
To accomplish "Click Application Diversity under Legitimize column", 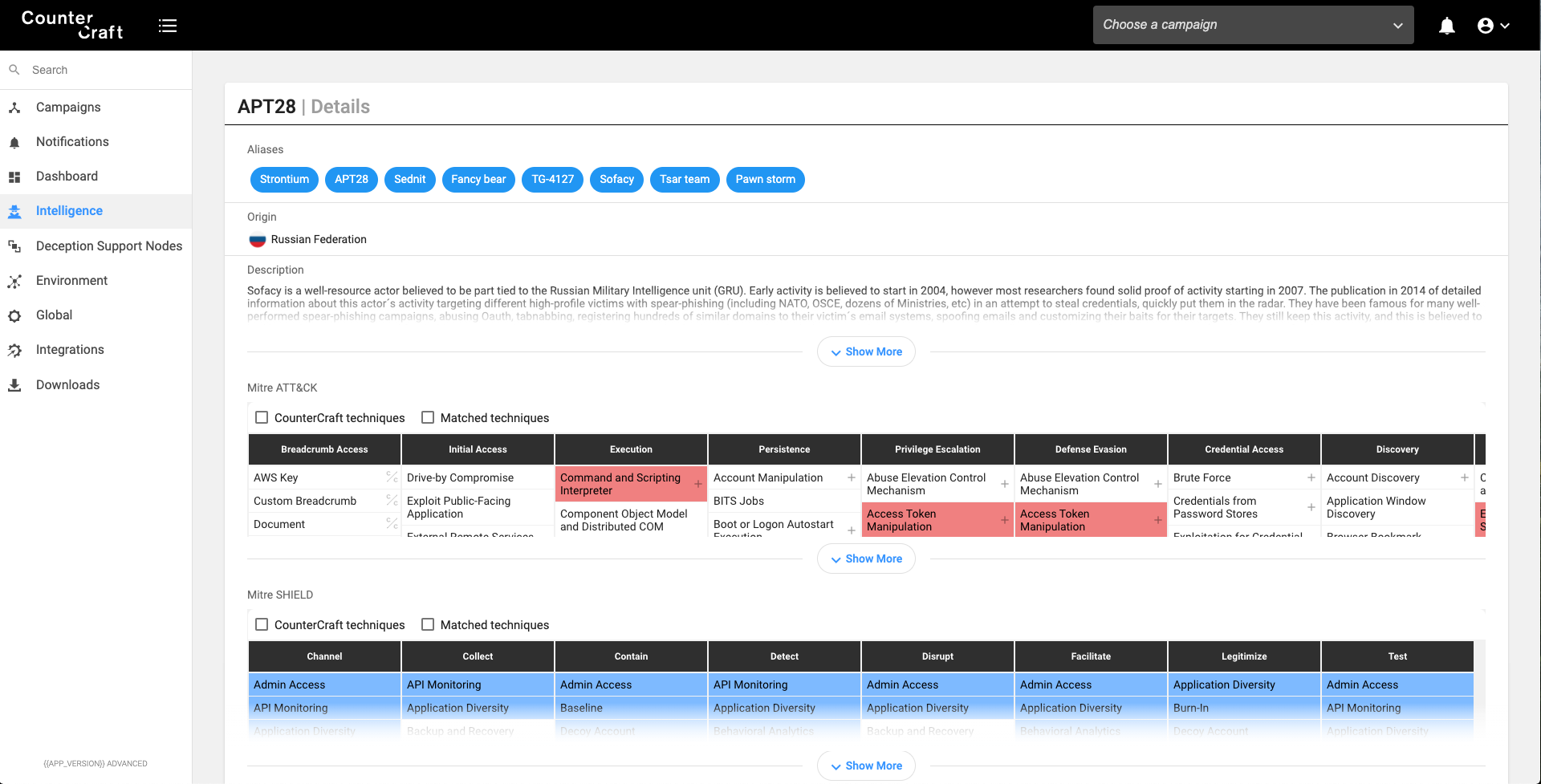I will click(1244, 684).
